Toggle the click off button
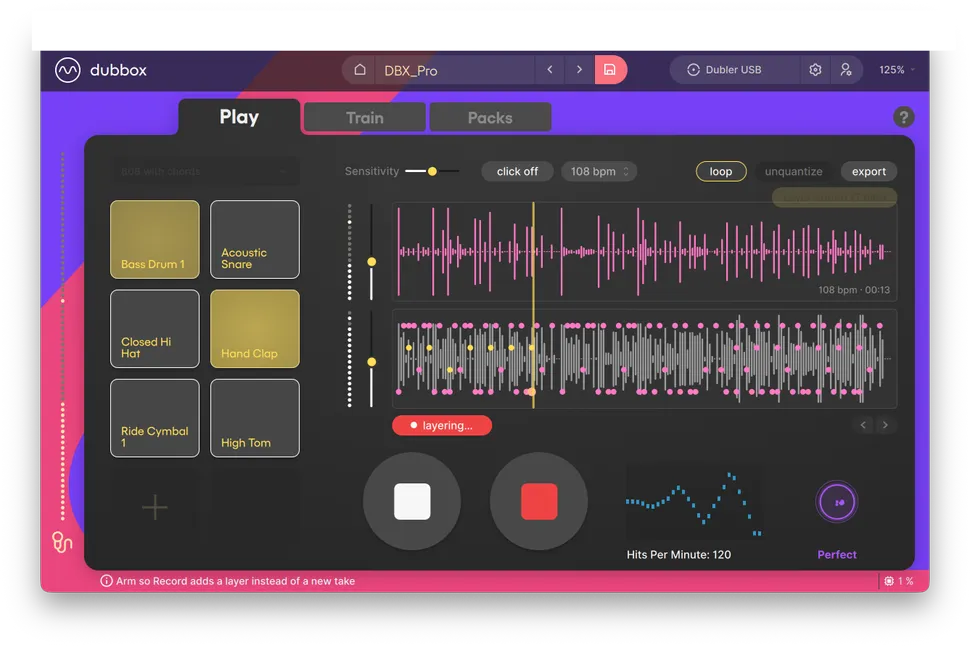Viewport: 970px width, 646px height. (x=517, y=171)
